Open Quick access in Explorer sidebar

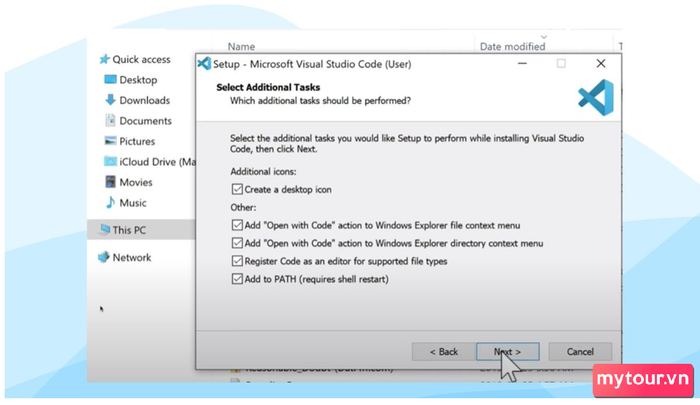[x=141, y=59]
